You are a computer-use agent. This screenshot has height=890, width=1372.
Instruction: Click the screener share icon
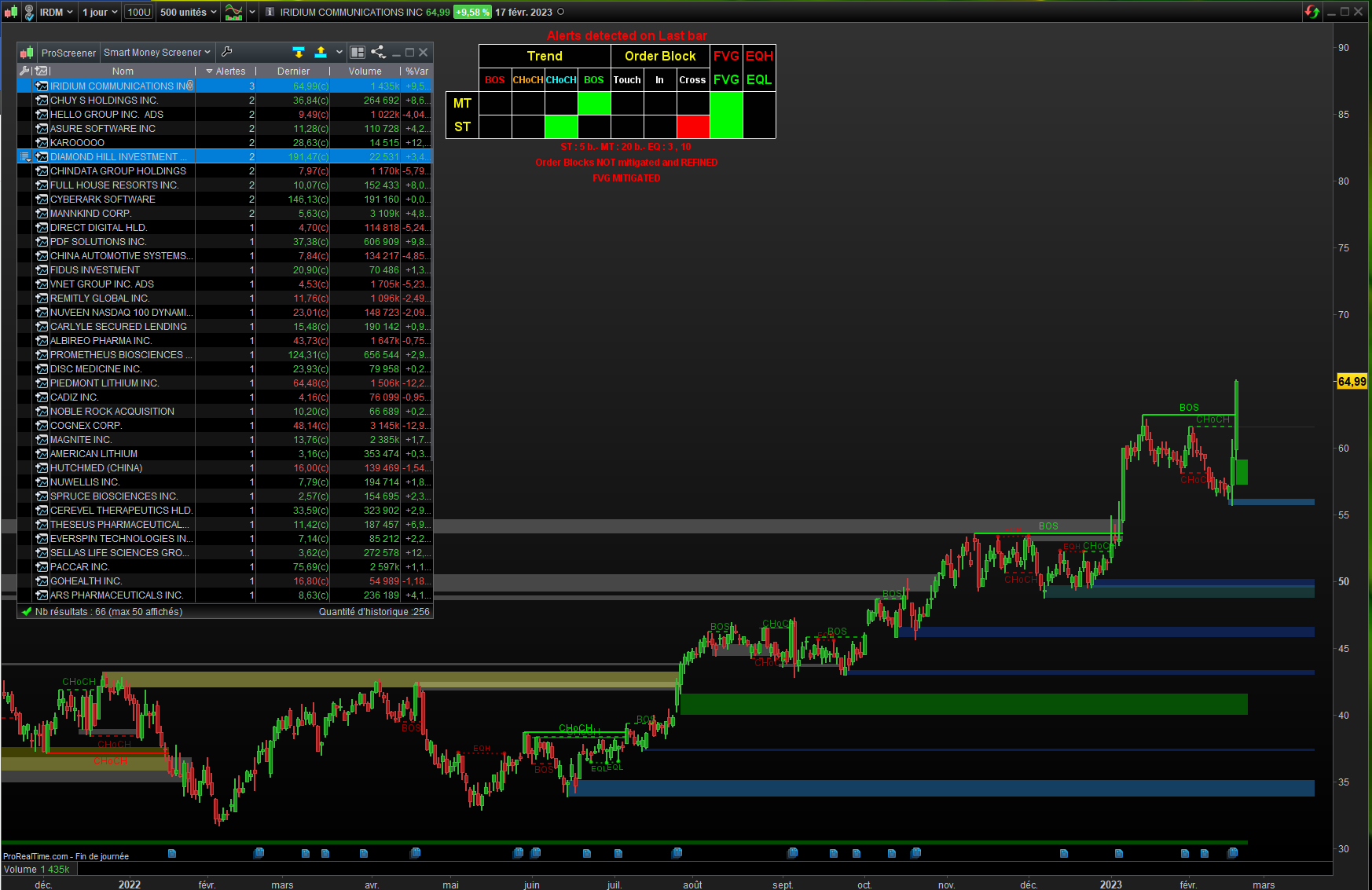click(x=378, y=52)
